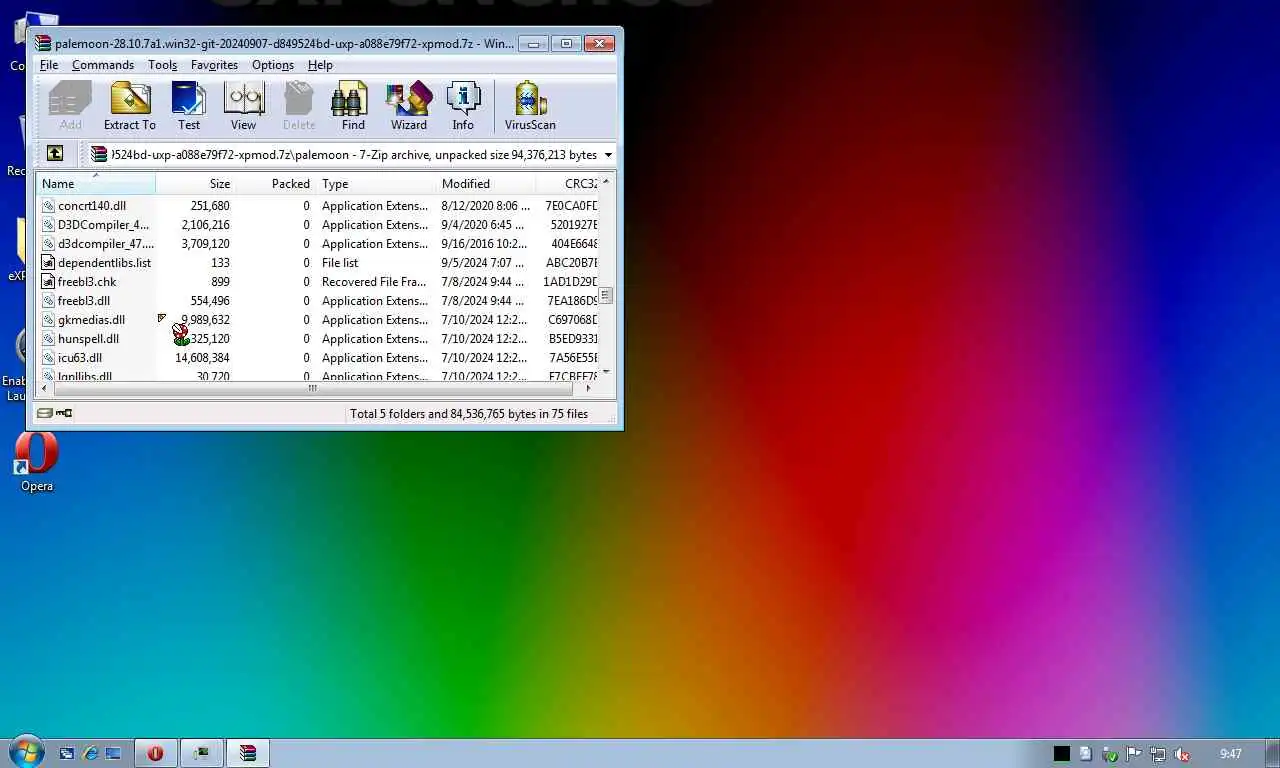
Task: Click the file list scroll up arrow
Action: (606, 182)
